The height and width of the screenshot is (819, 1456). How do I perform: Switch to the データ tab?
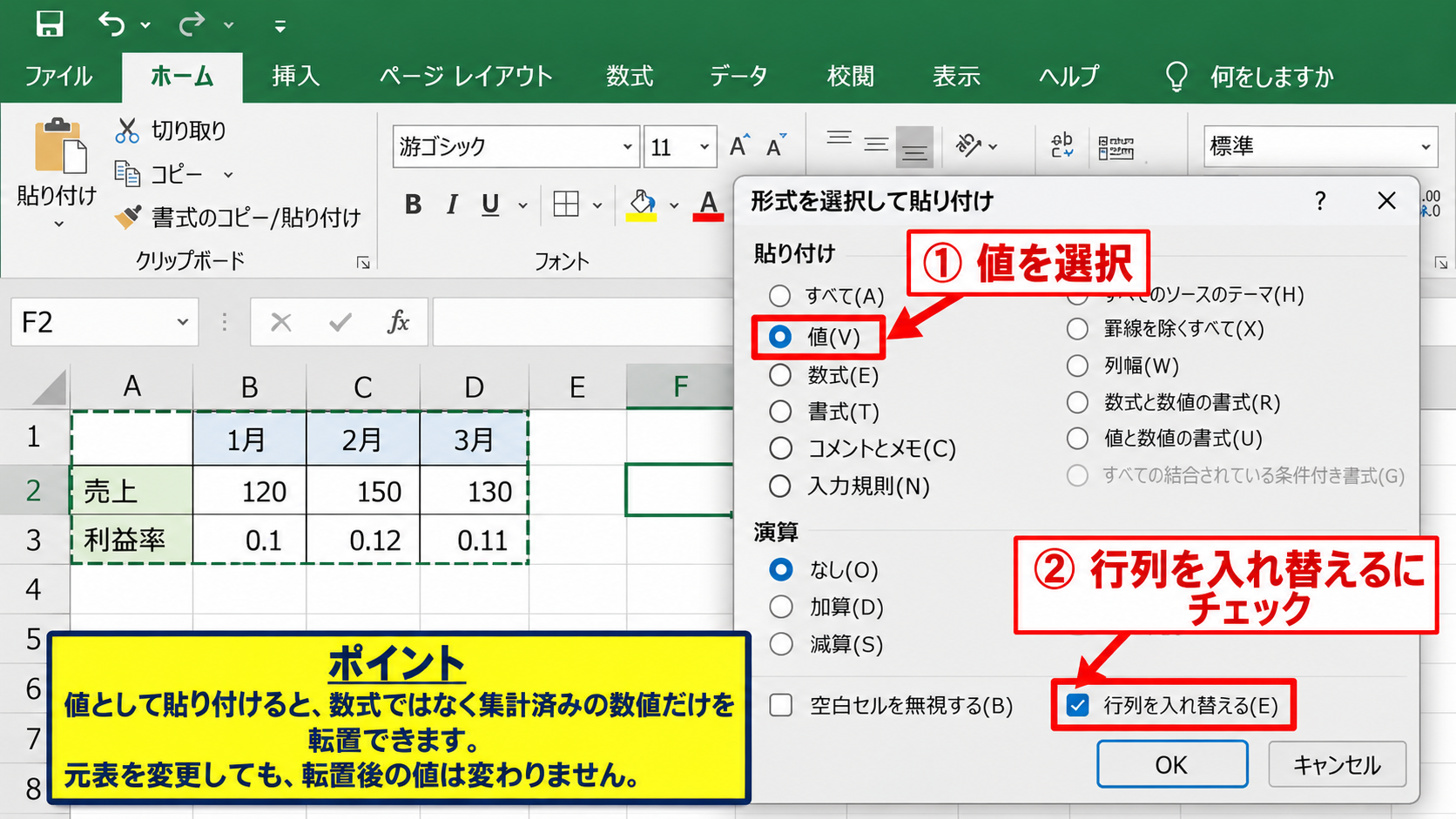pyautogui.click(x=738, y=77)
